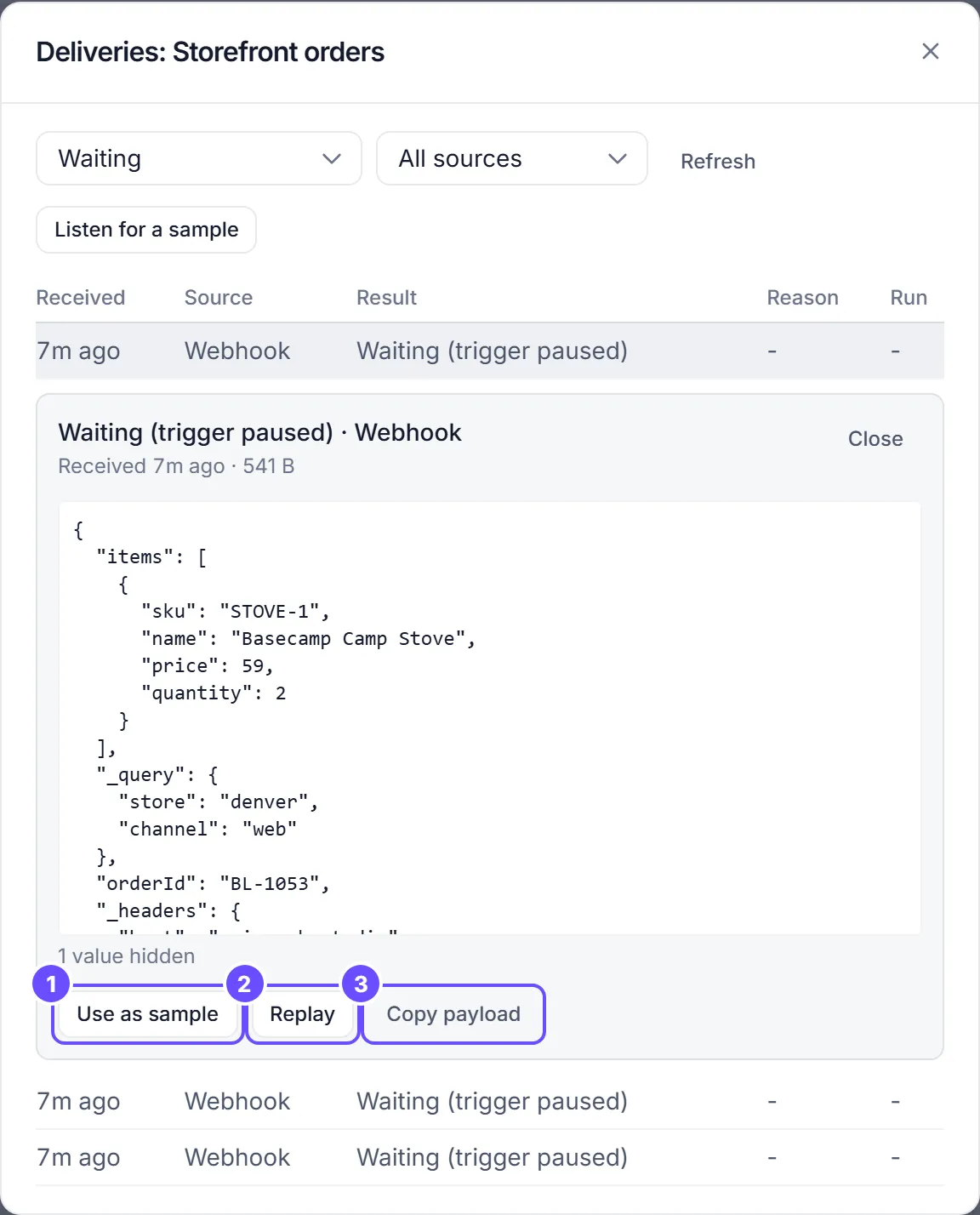Click the "name": "Basecamp Camp Stove" line

[308, 638]
